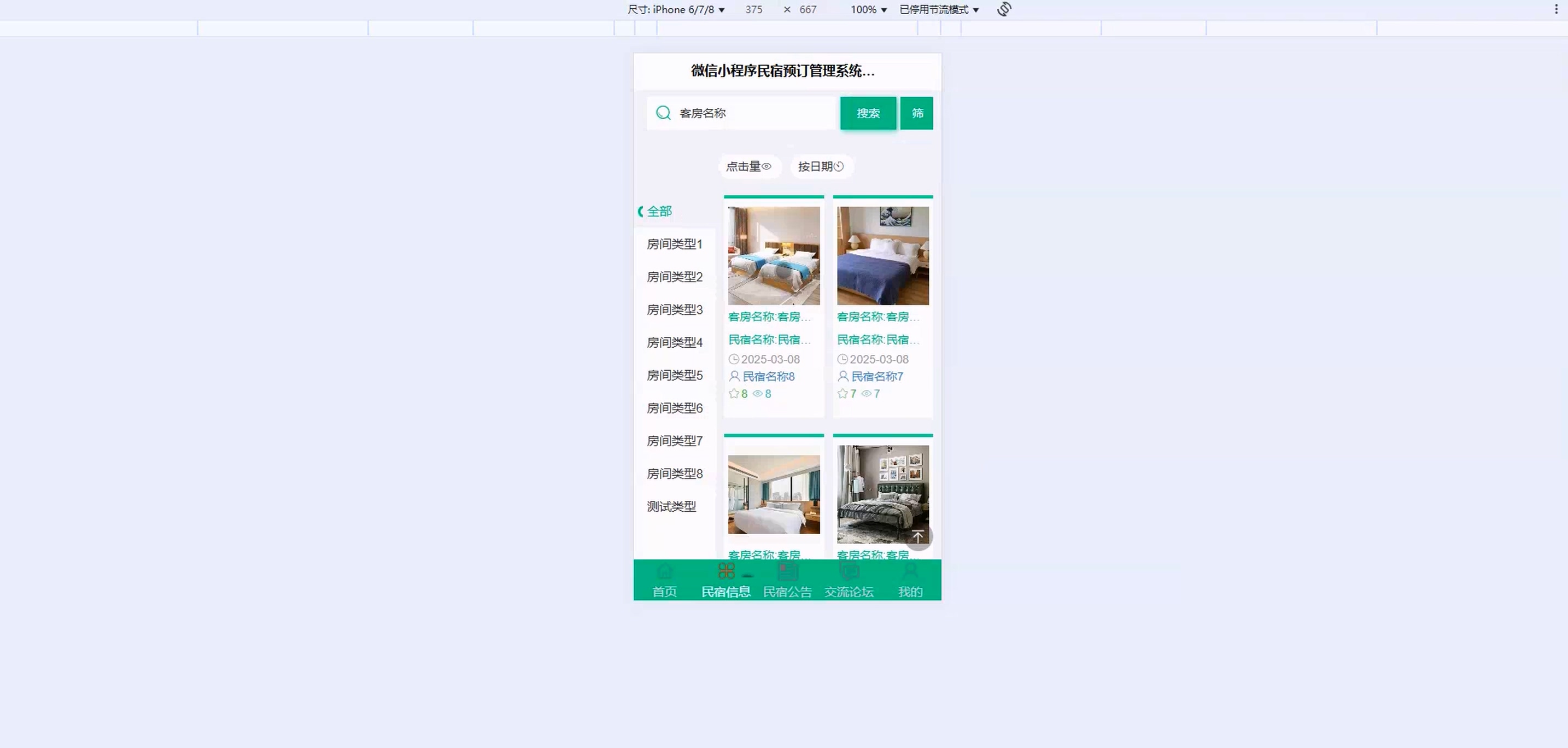Switch to 交流论坛 tab
Image resolution: width=1568 pixels, height=748 pixels.
coord(849,581)
